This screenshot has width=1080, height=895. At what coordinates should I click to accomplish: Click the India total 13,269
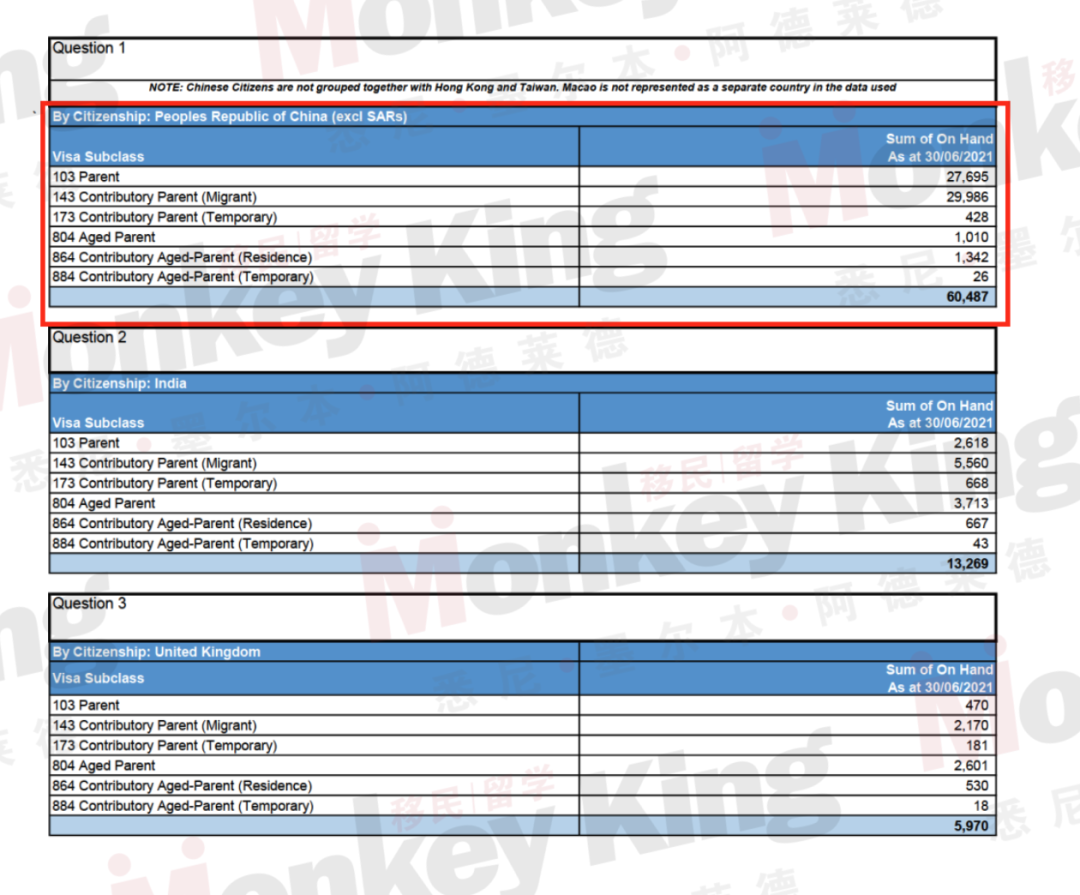coord(967,564)
